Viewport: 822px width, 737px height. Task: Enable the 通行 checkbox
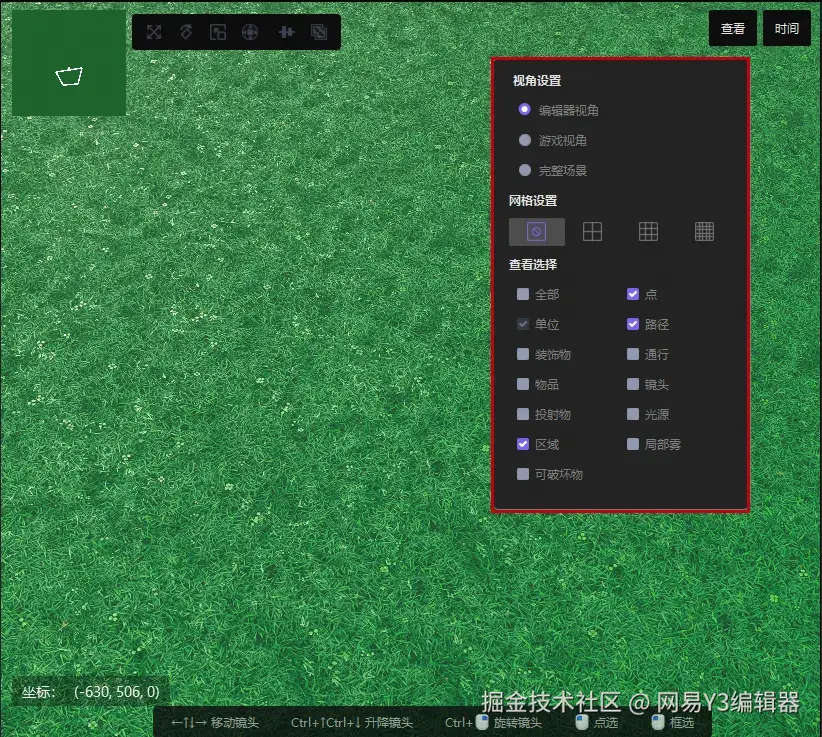pos(633,354)
